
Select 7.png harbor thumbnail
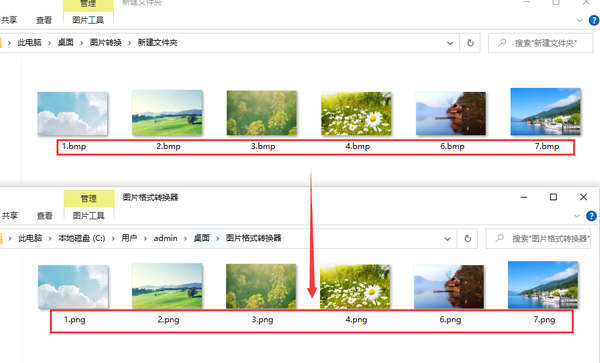pyautogui.click(x=543, y=285)
